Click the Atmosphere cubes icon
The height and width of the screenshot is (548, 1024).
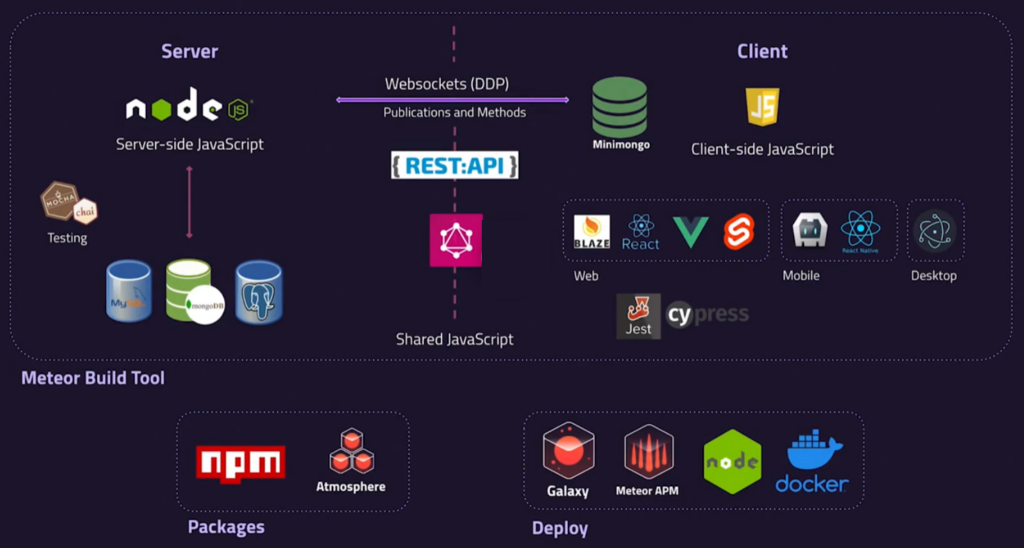tap(351, 451)
